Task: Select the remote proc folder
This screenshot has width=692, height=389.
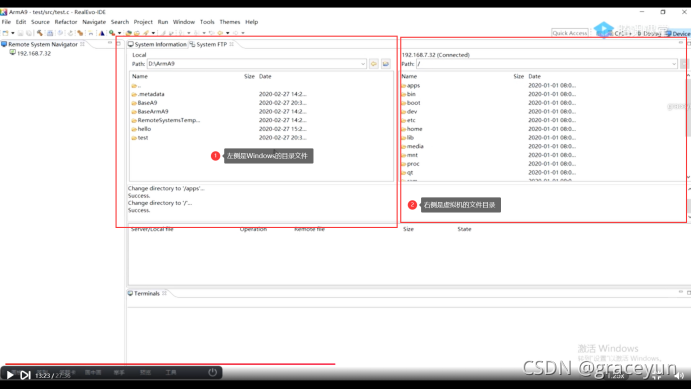Action: 410,164
